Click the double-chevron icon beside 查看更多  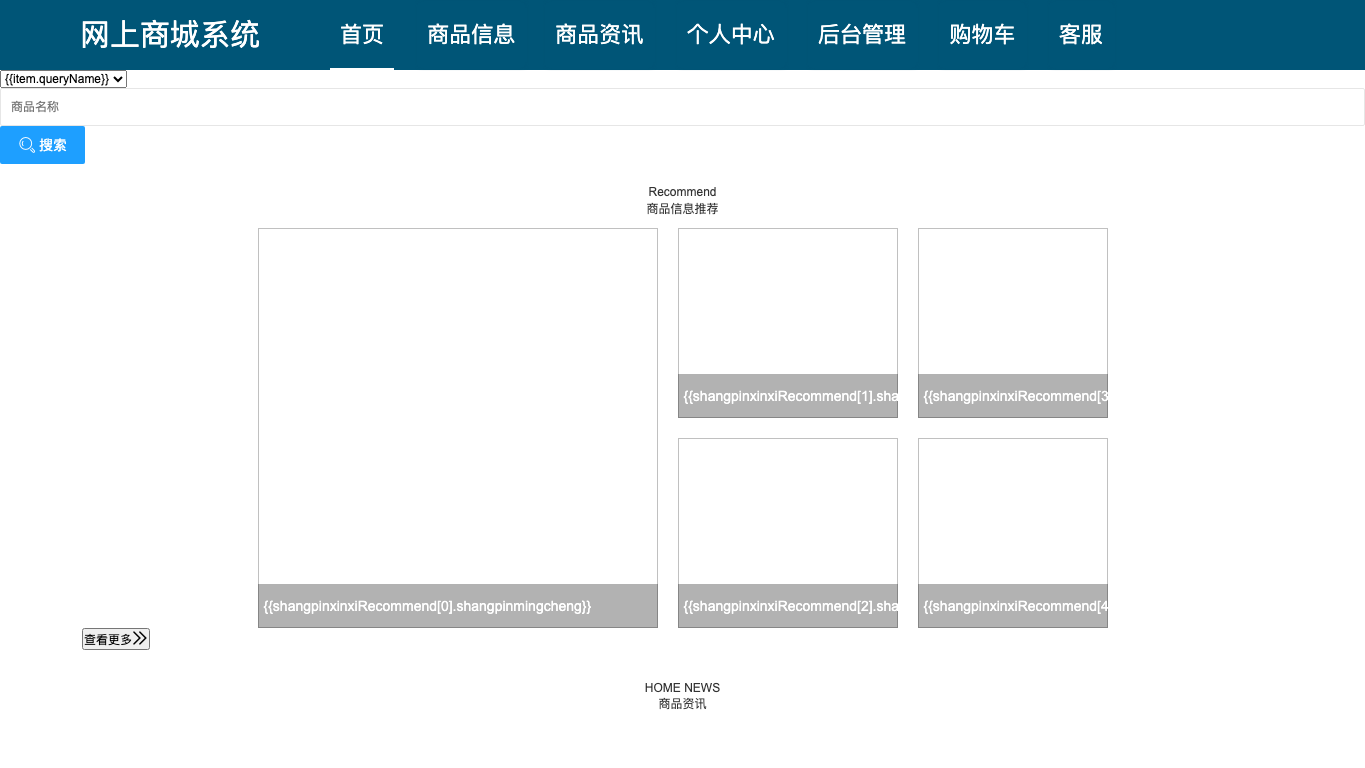(x=140, y=638)
